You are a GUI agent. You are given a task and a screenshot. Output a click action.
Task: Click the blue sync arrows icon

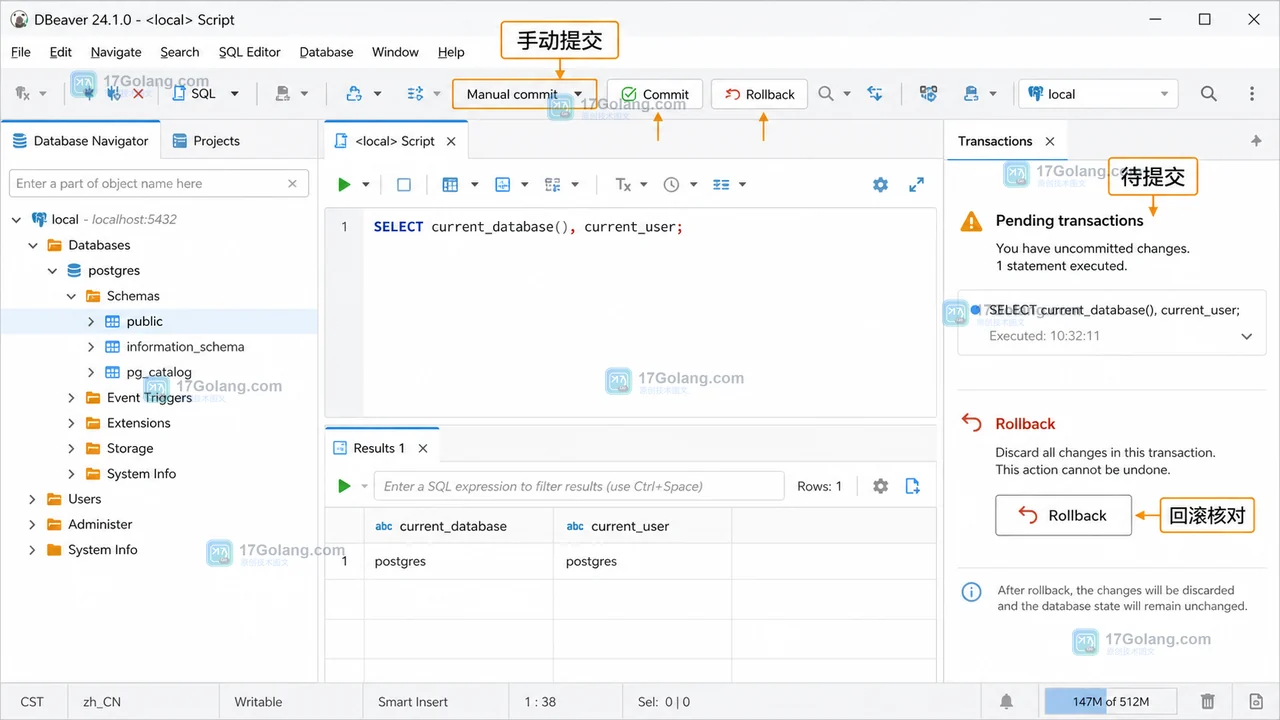pos(875,93)
